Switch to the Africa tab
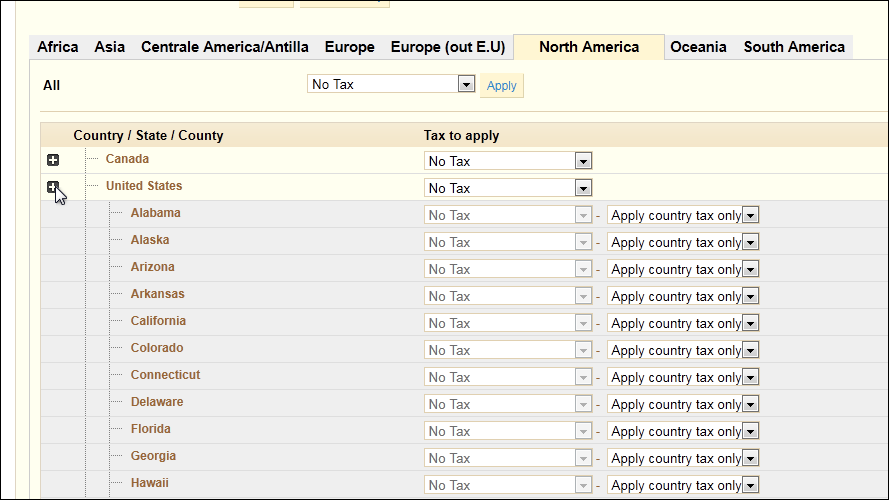889x500 pixels. tap(58, 47)
